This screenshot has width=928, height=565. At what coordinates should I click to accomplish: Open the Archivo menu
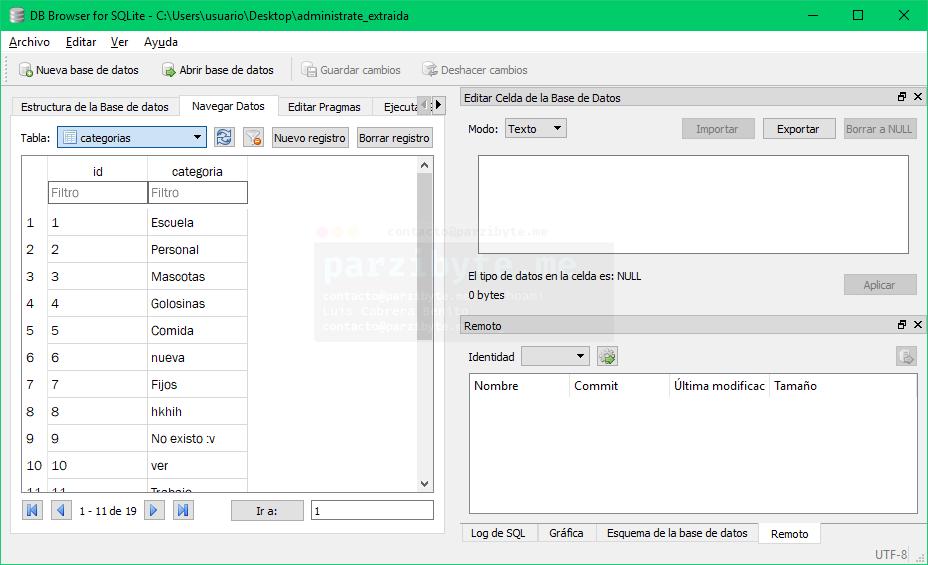tap(29, 42)
